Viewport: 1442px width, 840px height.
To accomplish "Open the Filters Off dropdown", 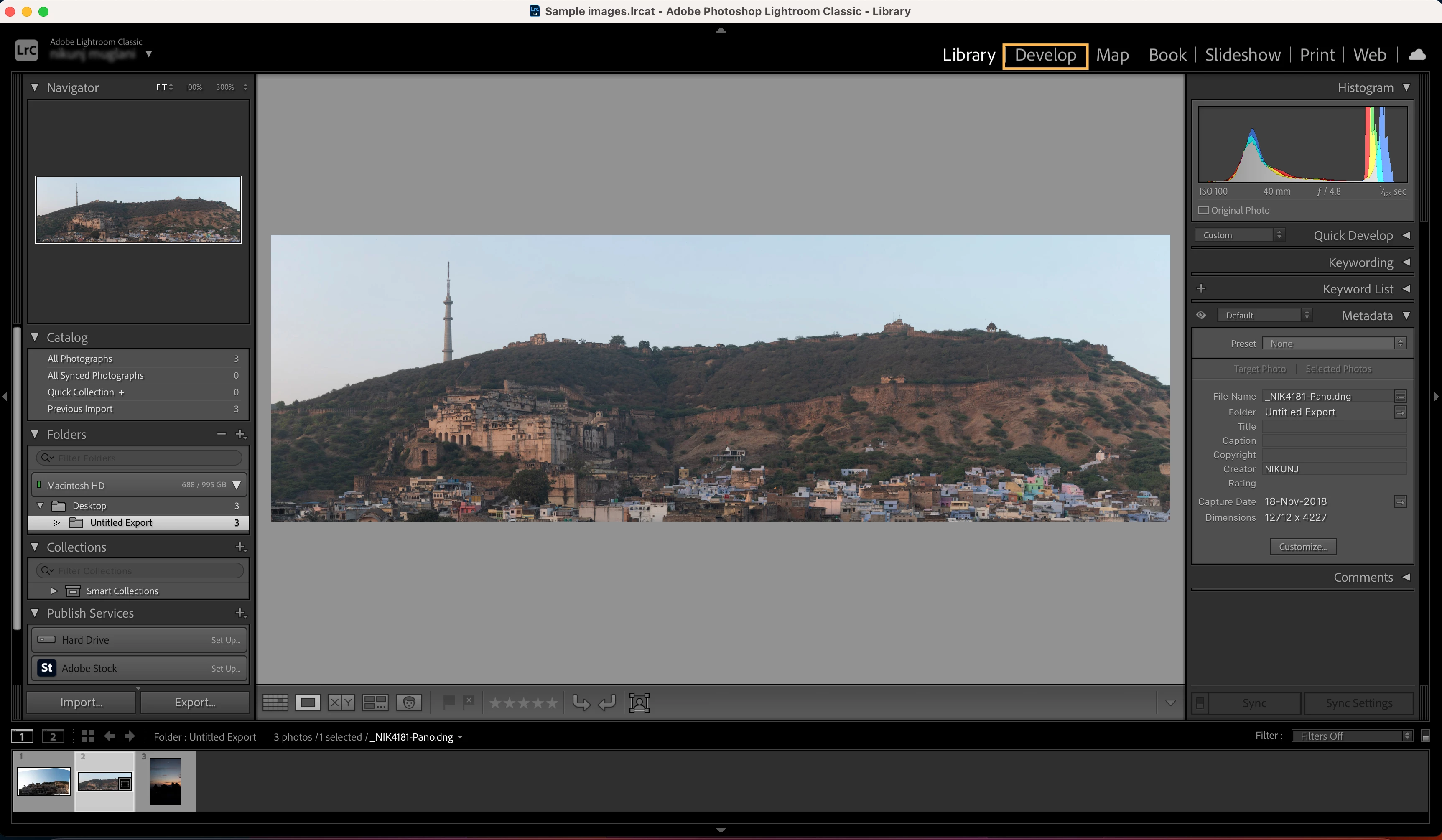I will 1352,736.
